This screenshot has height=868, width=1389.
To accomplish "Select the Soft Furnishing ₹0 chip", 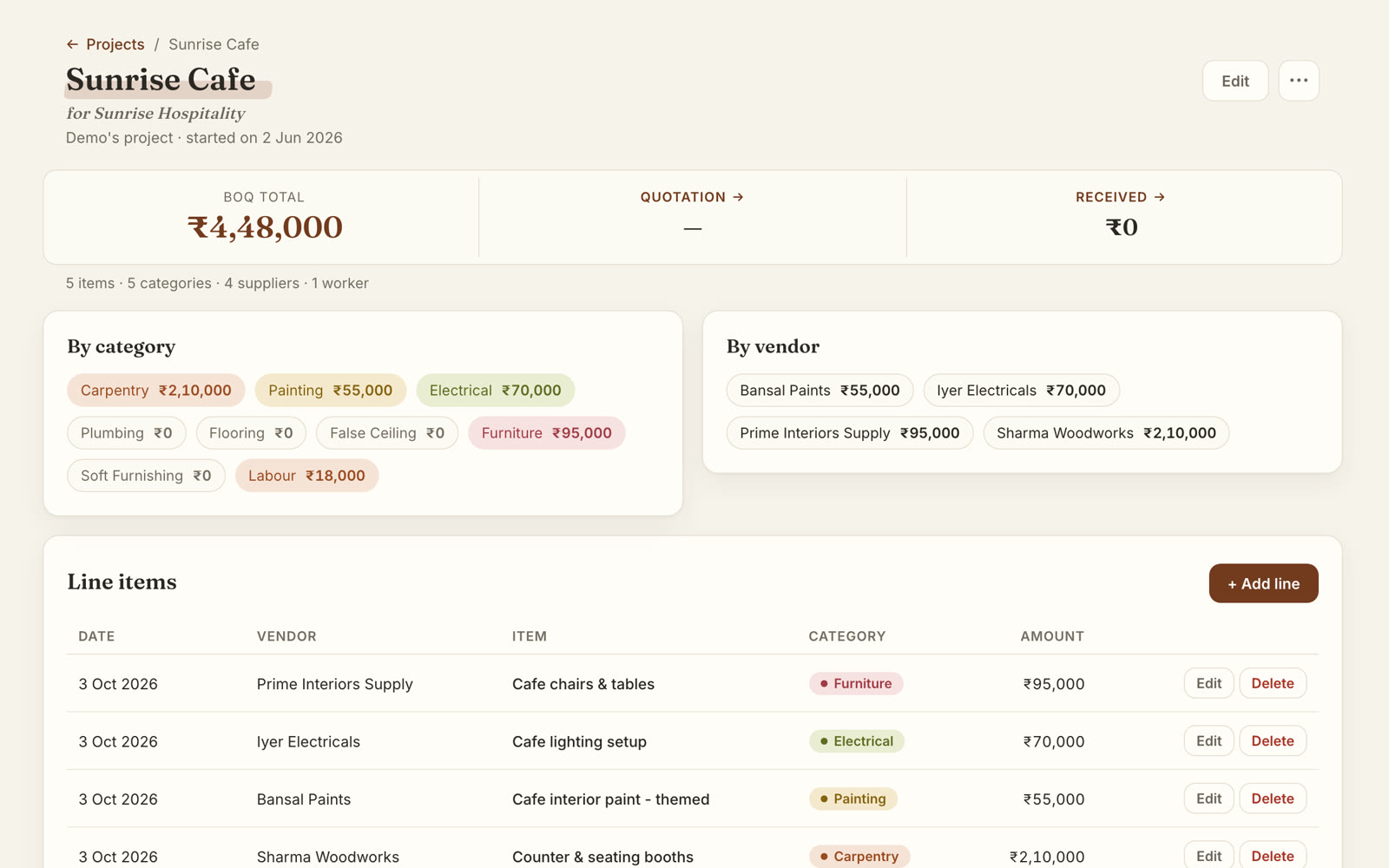I will pyautogui.click(x=146, y=476).
